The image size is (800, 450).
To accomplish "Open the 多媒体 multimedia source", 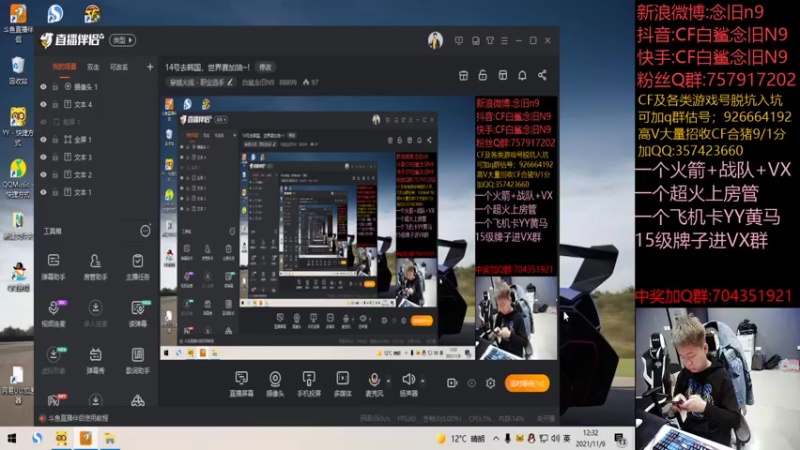I will pos(342,384).
